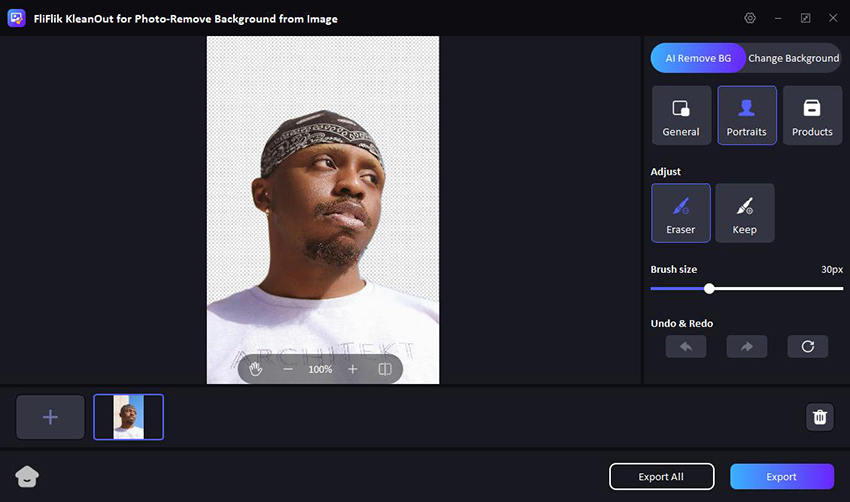Click the Redo arrow button

(x=747, y=346)
